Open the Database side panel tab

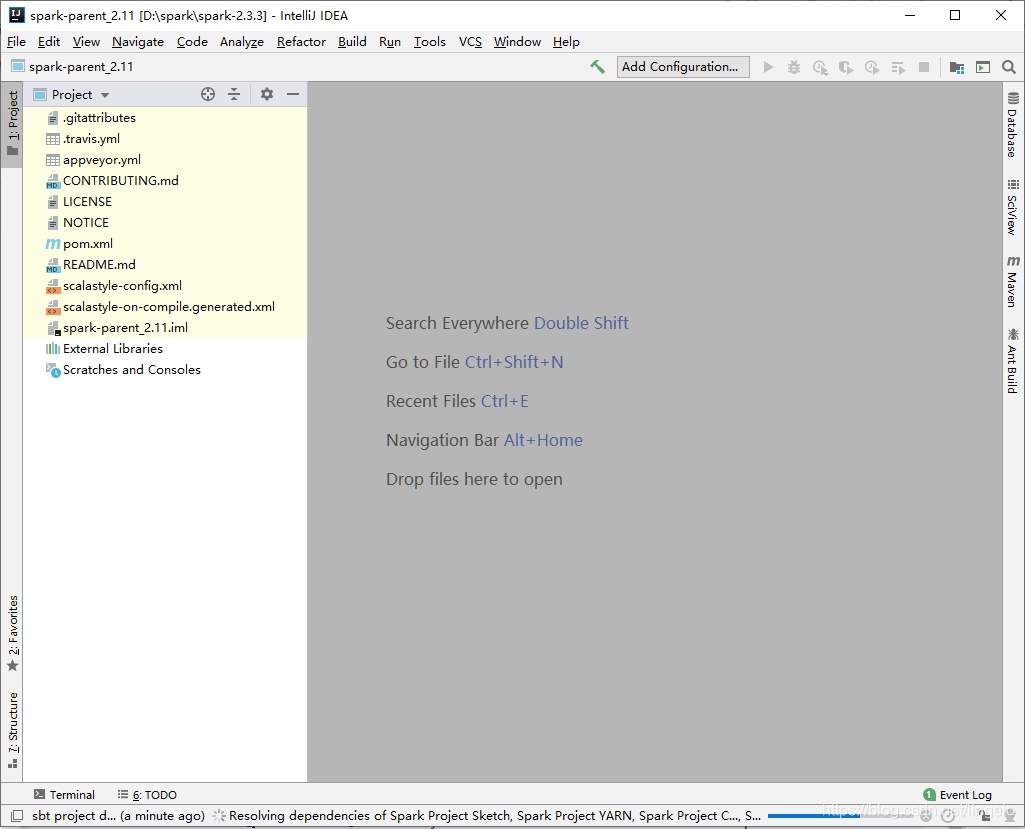1013,125
